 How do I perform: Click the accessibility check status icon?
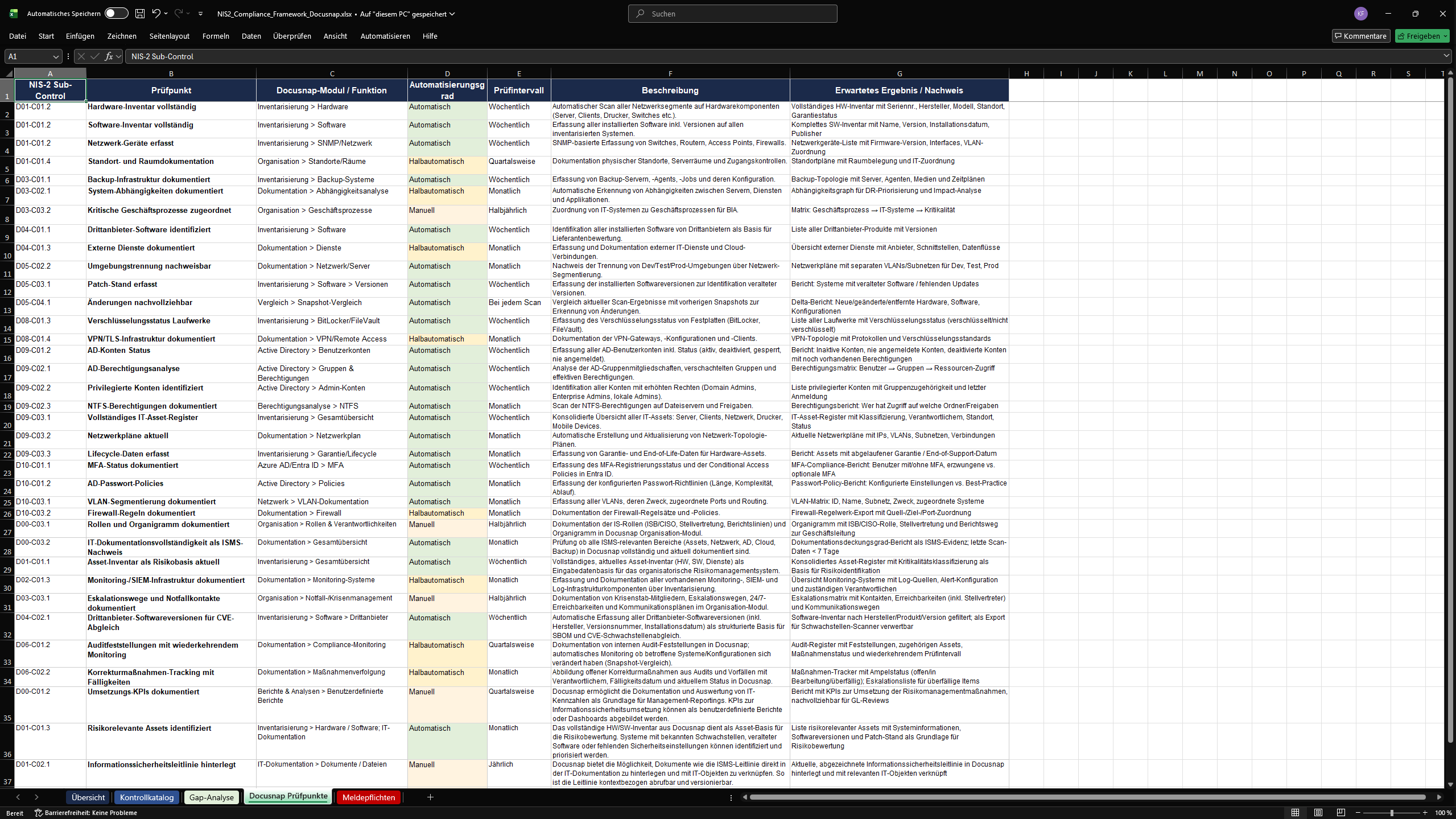click(39, 813)
